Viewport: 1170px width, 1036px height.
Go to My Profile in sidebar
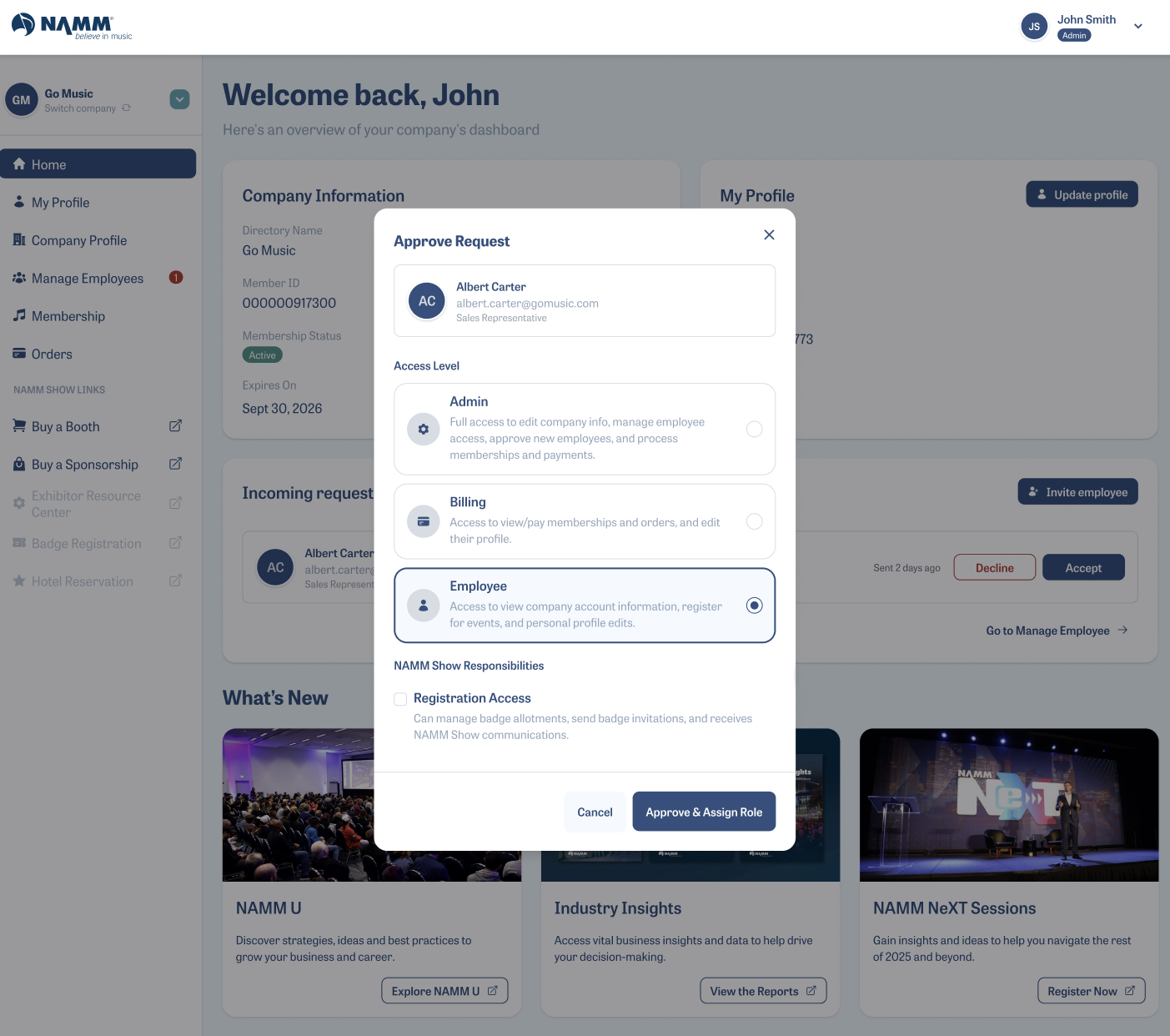(x=98, y=203)
